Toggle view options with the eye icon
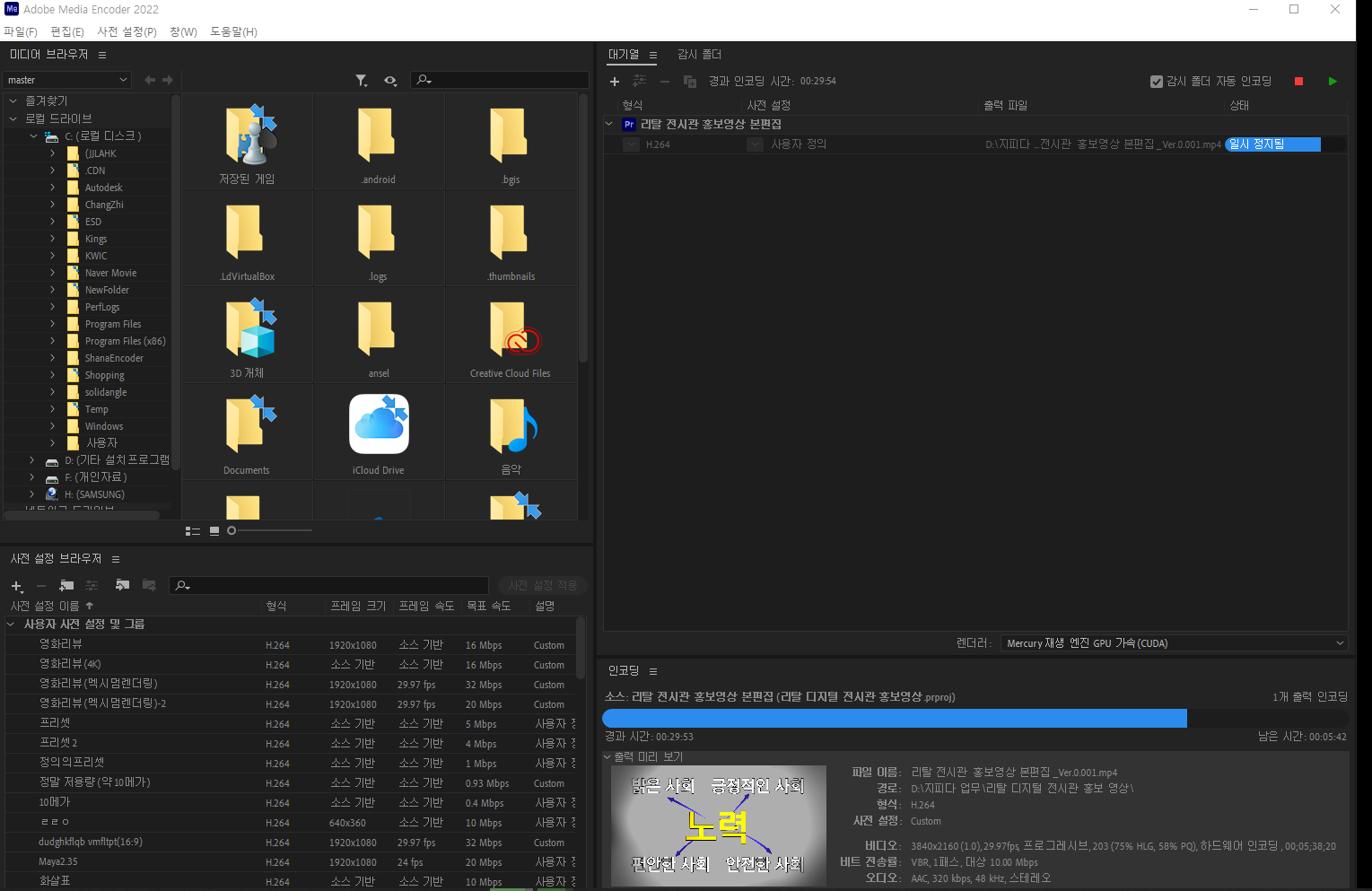The height and width of the screenshot is (891, 1372). point(390,80)
